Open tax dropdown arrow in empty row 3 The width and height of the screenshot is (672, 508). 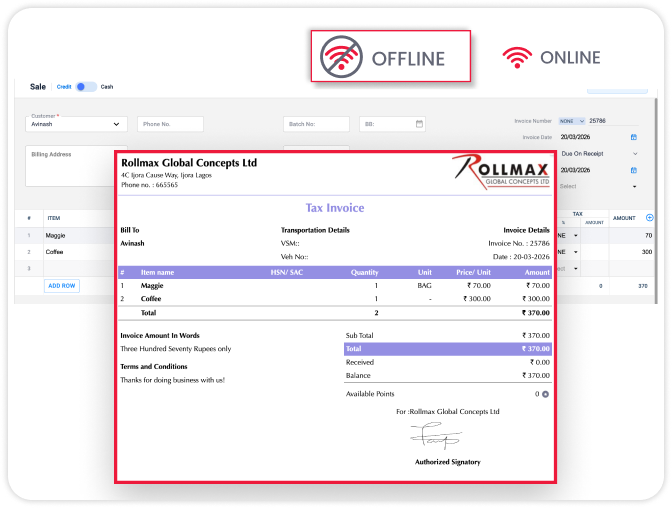[x=576, y=269]
